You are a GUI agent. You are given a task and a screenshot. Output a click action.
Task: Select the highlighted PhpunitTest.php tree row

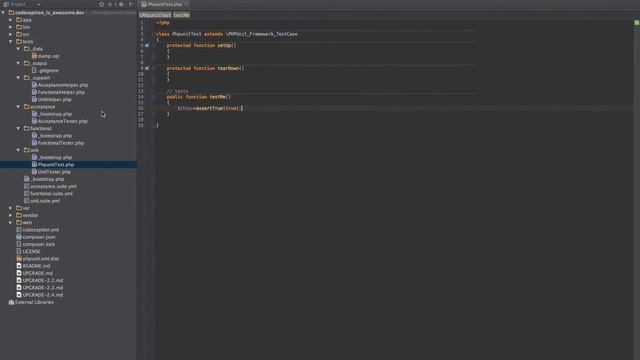[68, 164]
